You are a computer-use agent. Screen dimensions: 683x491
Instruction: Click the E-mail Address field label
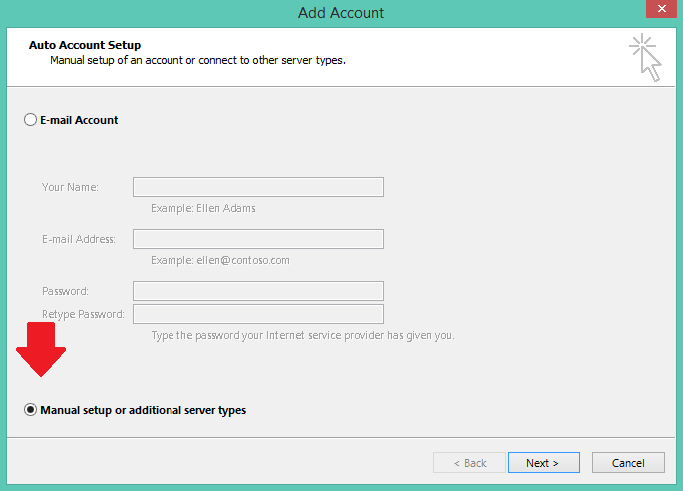point(79,239)
